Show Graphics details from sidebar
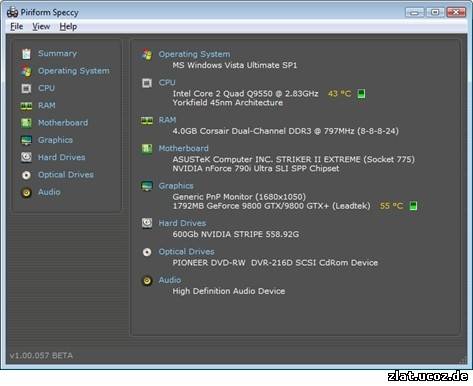This screenshot has width=473, height=386. pos(55,140)
